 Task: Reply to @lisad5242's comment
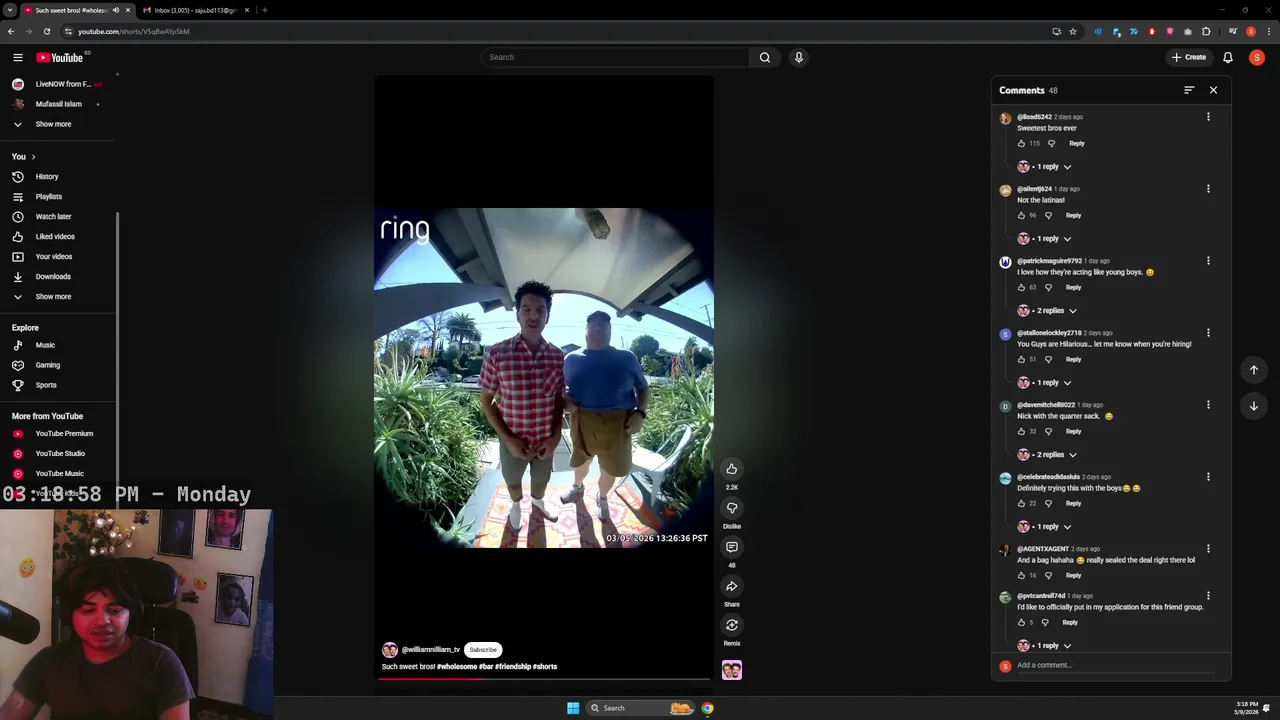tap(1076, 143)
